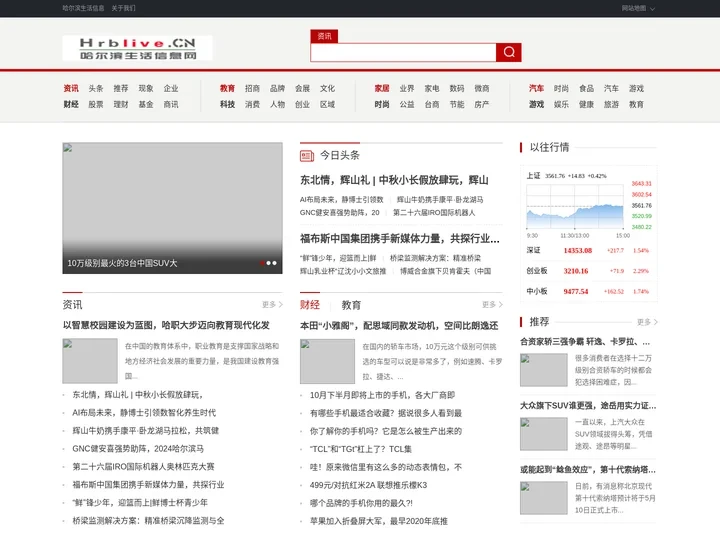Open headline 福布斯中国集团携手新媒体力量
This screenshot has width=720, height=540.
399,238
